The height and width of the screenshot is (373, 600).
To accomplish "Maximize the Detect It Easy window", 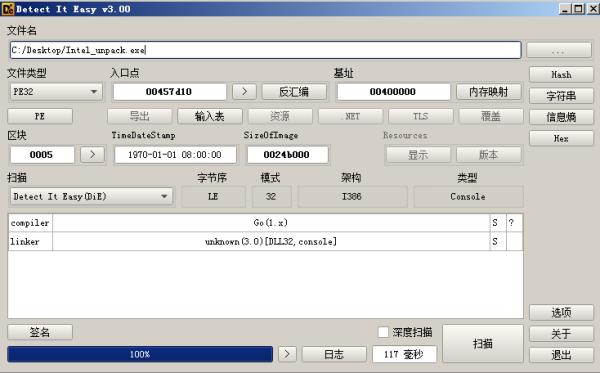I will pos(578,9).
